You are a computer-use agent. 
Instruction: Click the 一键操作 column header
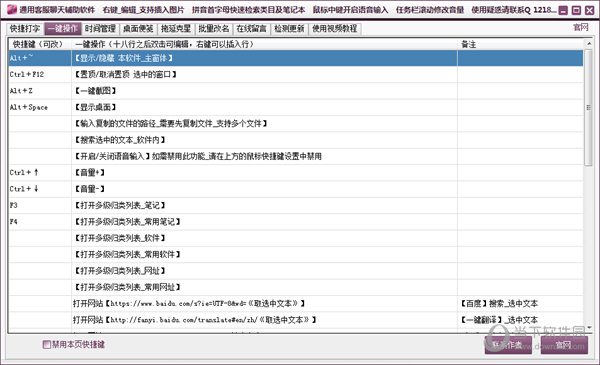tap(264, 44)
